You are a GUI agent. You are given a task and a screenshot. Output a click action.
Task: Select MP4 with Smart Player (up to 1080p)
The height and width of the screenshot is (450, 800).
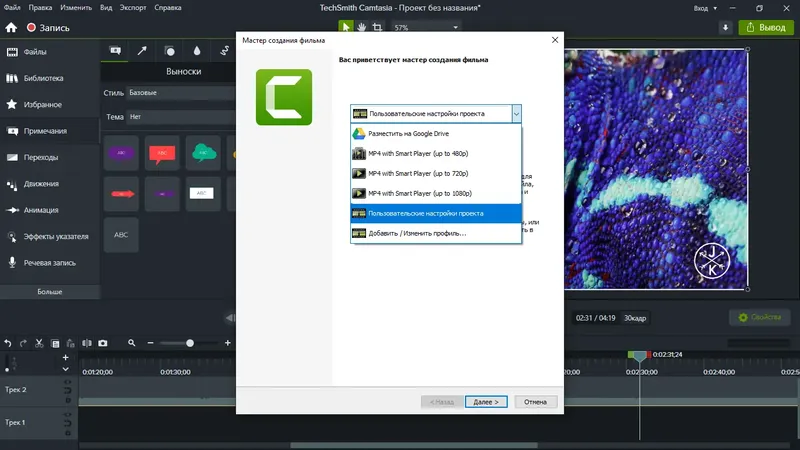pos(436,193)
